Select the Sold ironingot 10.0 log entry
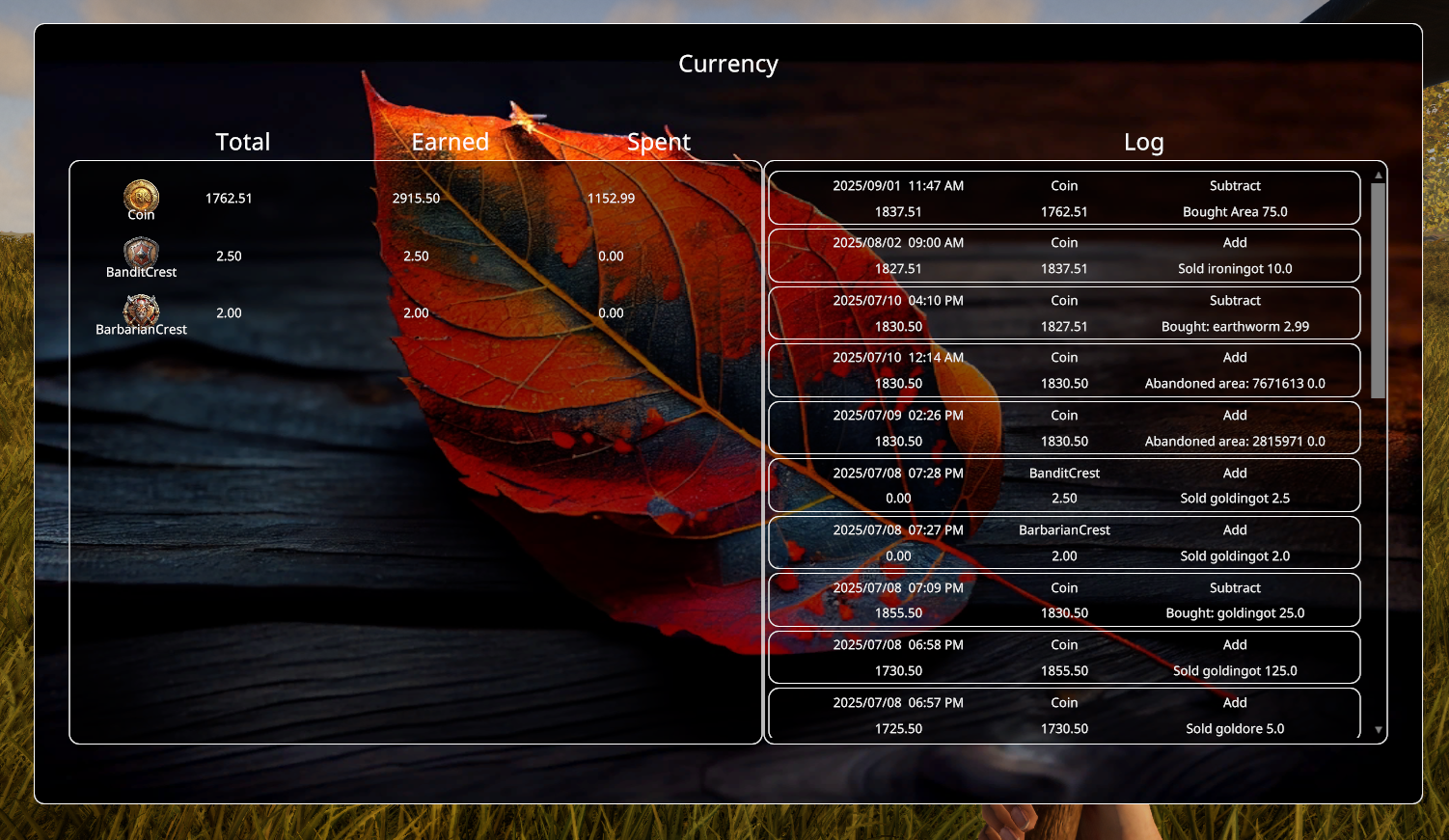Viewport: 1449px width, 840px height. click(1064, 256)
